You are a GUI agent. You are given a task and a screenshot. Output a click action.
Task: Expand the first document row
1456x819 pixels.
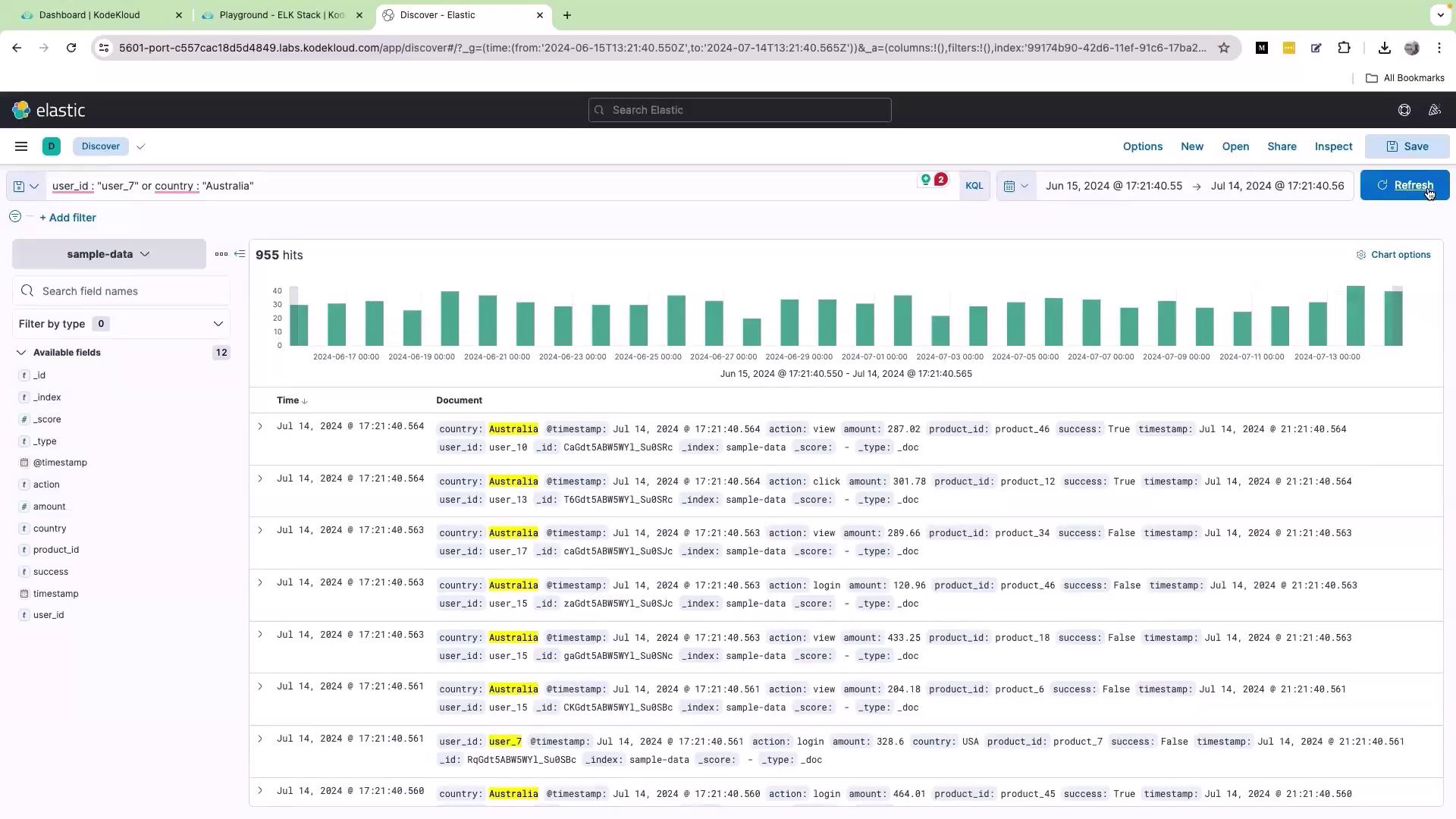260,426
